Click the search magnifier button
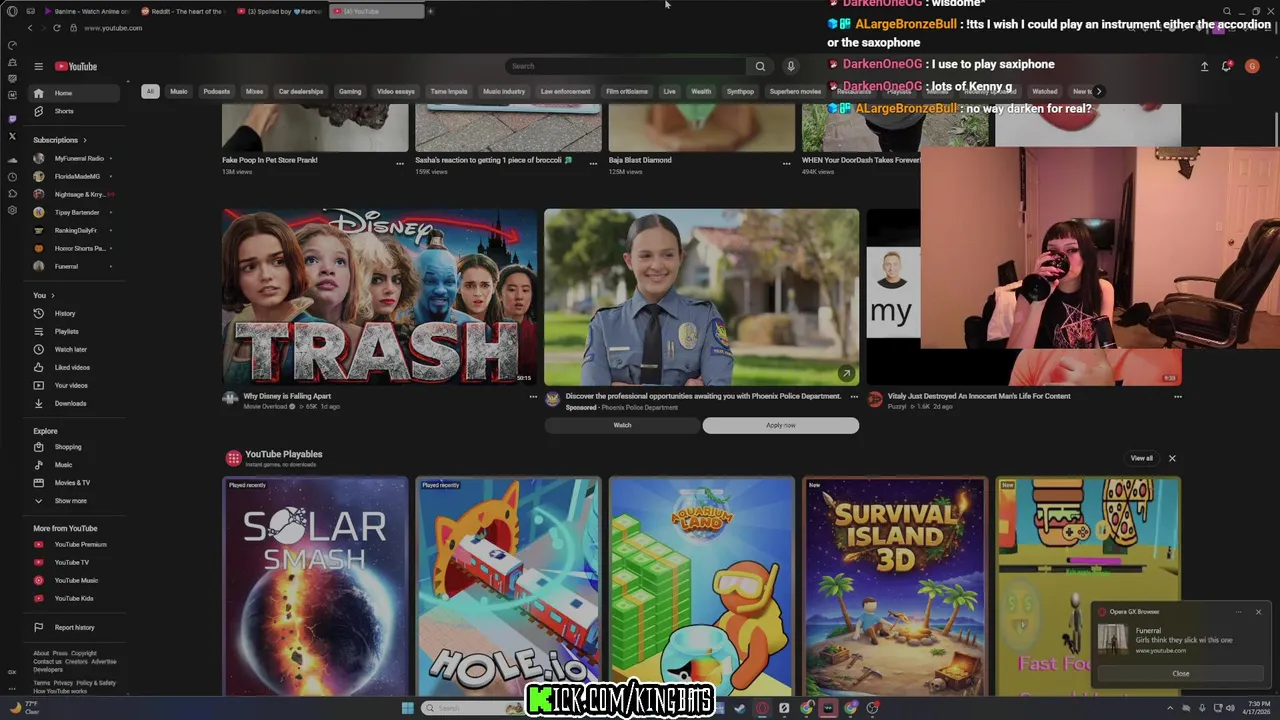1280x720 pixels. 760,66
